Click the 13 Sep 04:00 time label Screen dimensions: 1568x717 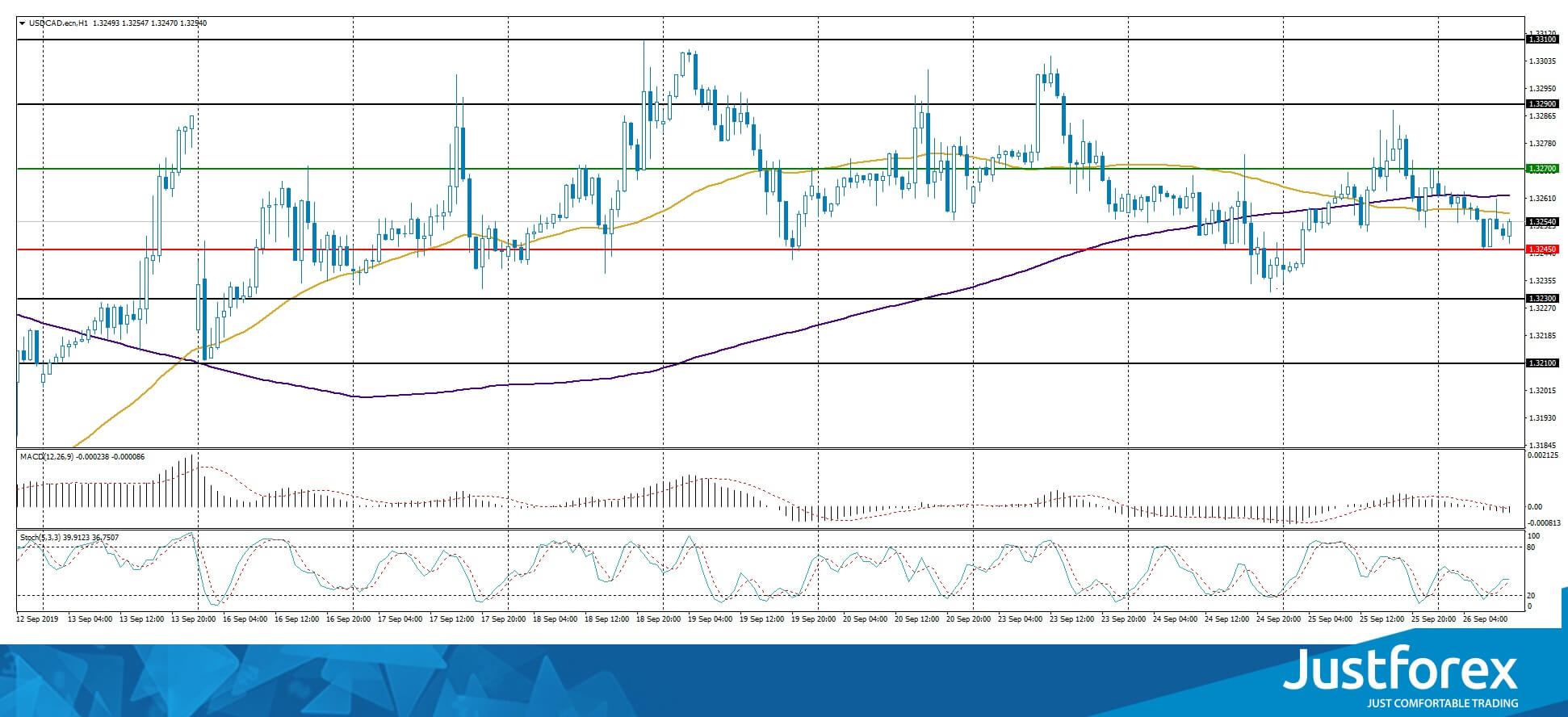coord(90,619)
